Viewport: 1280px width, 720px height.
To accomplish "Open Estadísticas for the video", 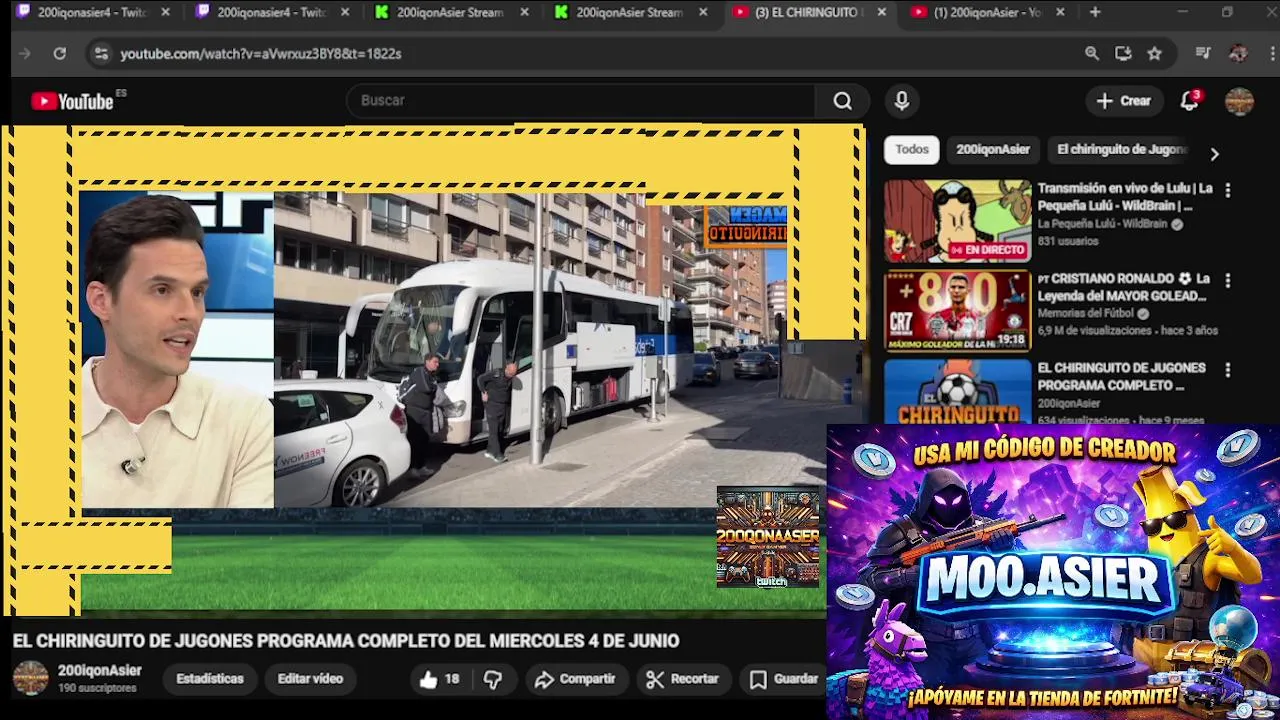I will (x=210, y=679).
